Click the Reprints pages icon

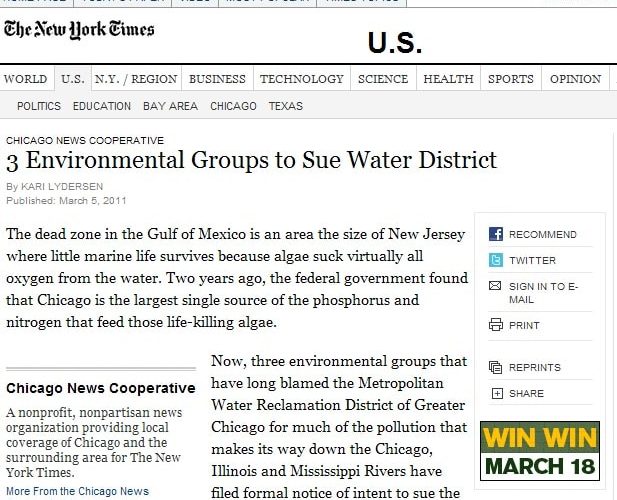click(x=495, y=367)
